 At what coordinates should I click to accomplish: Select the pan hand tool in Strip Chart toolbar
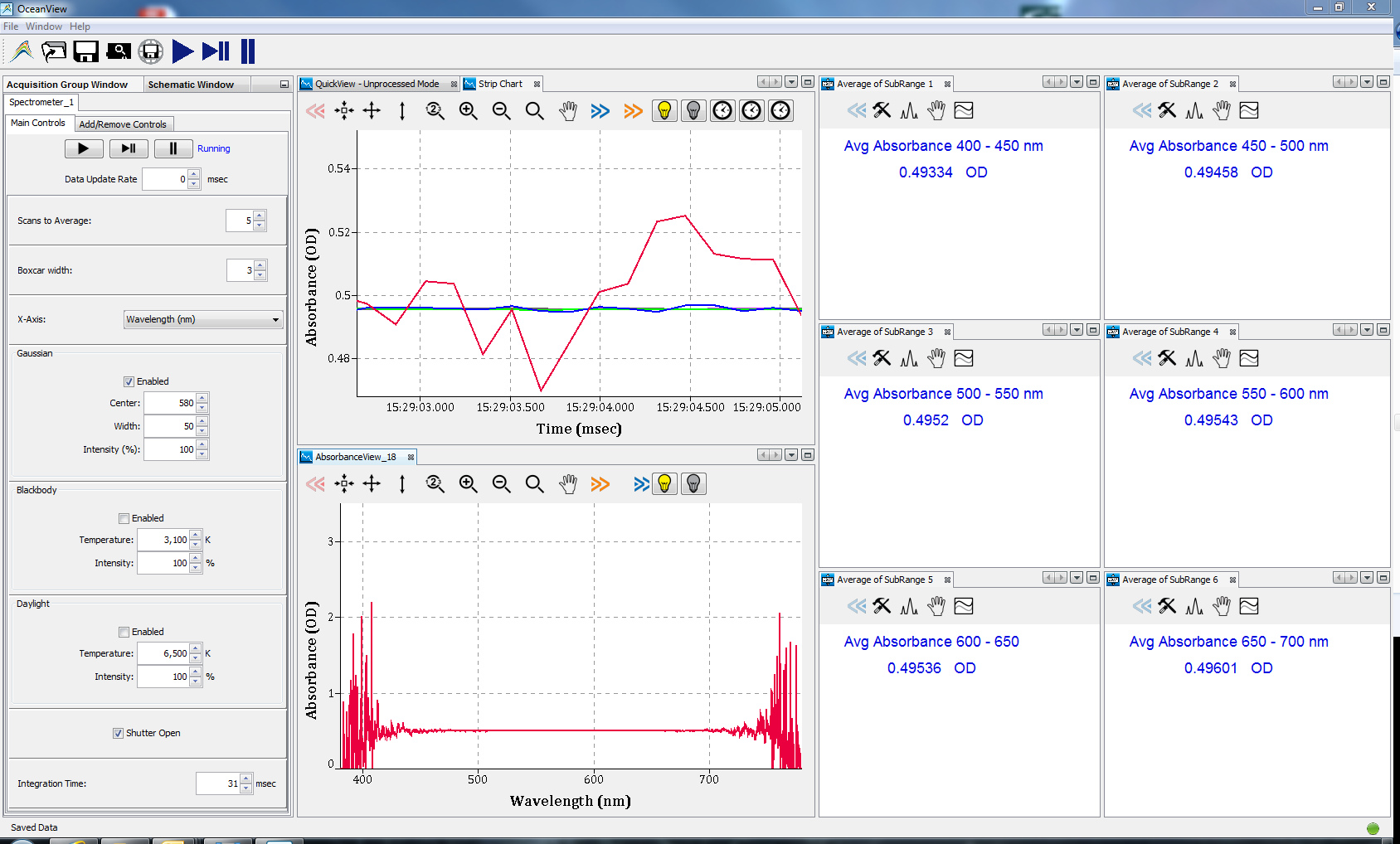pyautogui.click(x=568, y=111)
